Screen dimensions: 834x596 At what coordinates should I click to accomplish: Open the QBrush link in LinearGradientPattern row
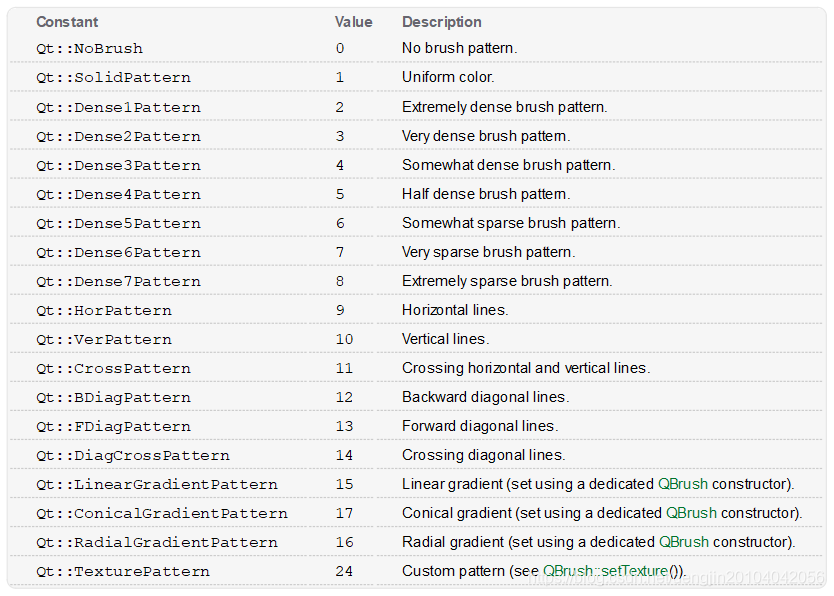[x=682, y=484]
